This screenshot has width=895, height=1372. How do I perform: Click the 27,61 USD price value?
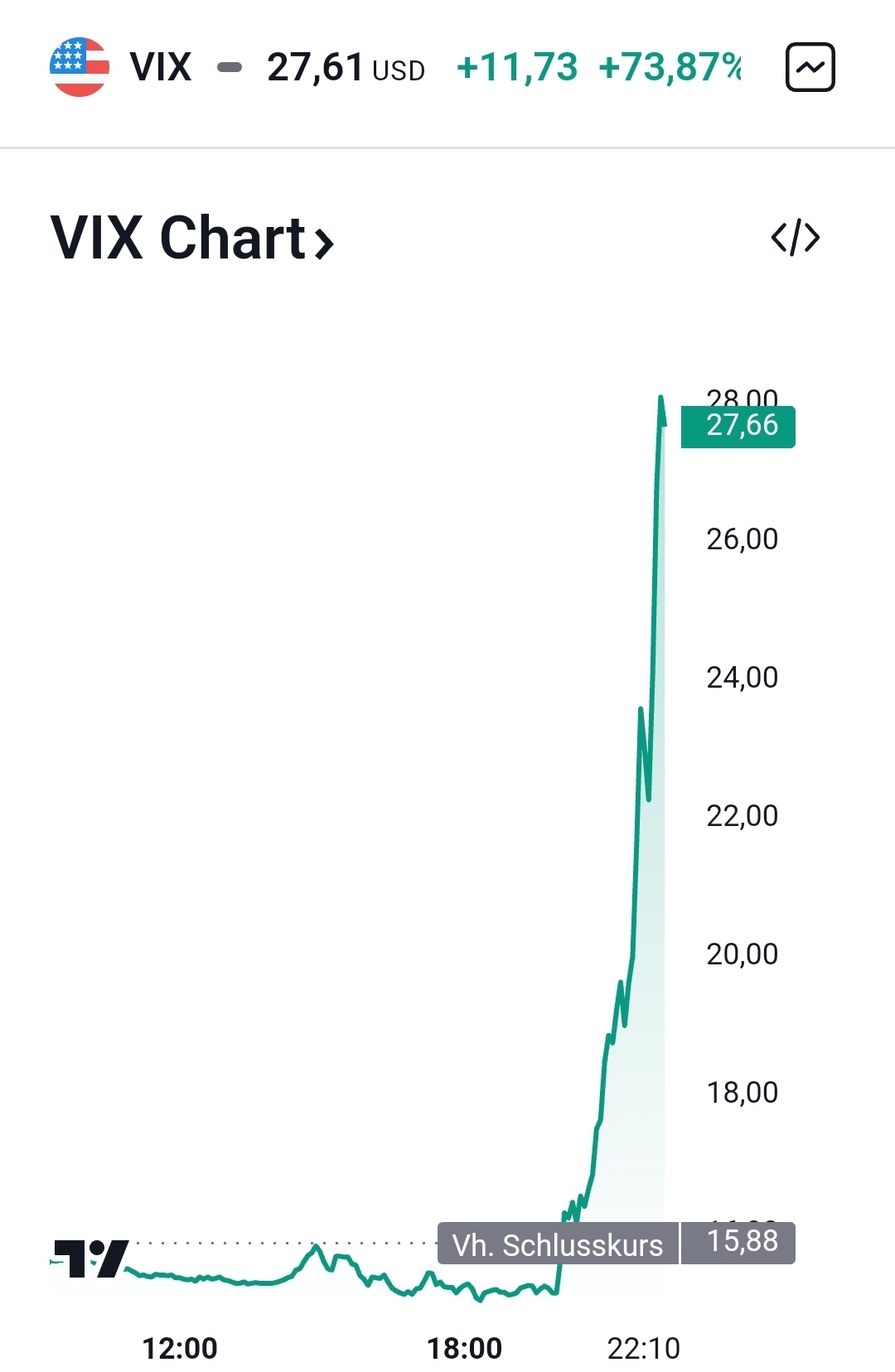click(x=345, y=67)
